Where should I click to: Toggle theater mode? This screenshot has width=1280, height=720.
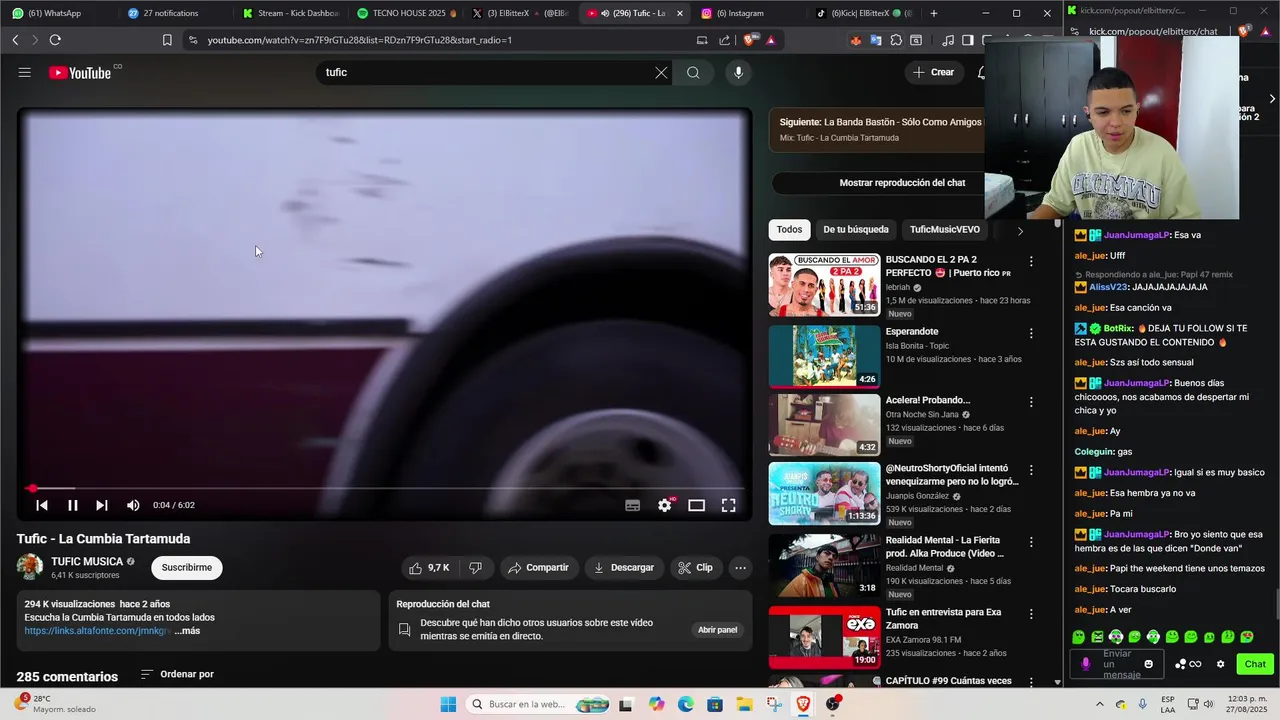[696, 505]
